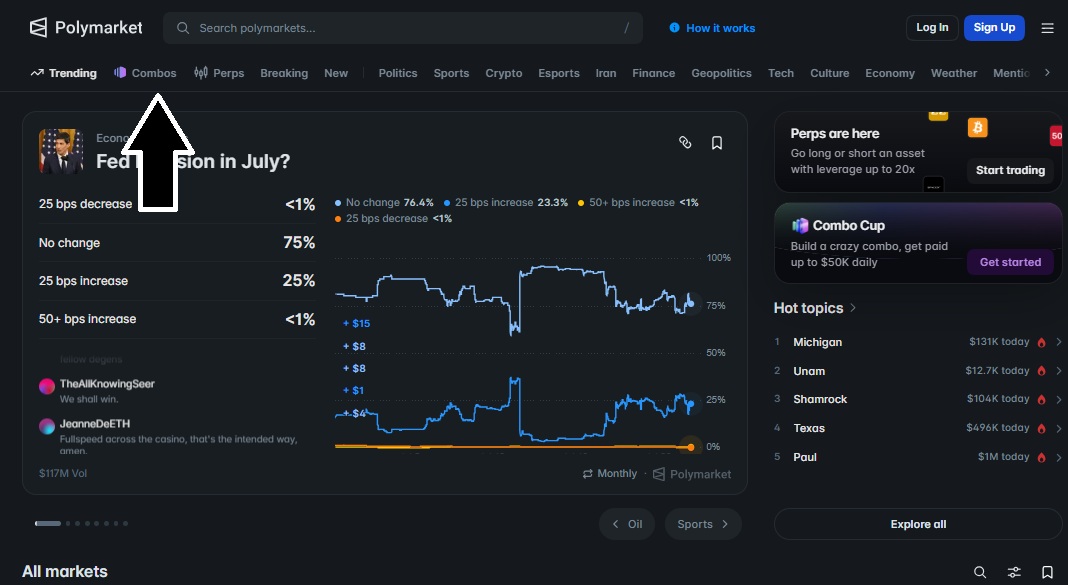
Task: Click the Combo Cup icon
Action: [800, 225]
